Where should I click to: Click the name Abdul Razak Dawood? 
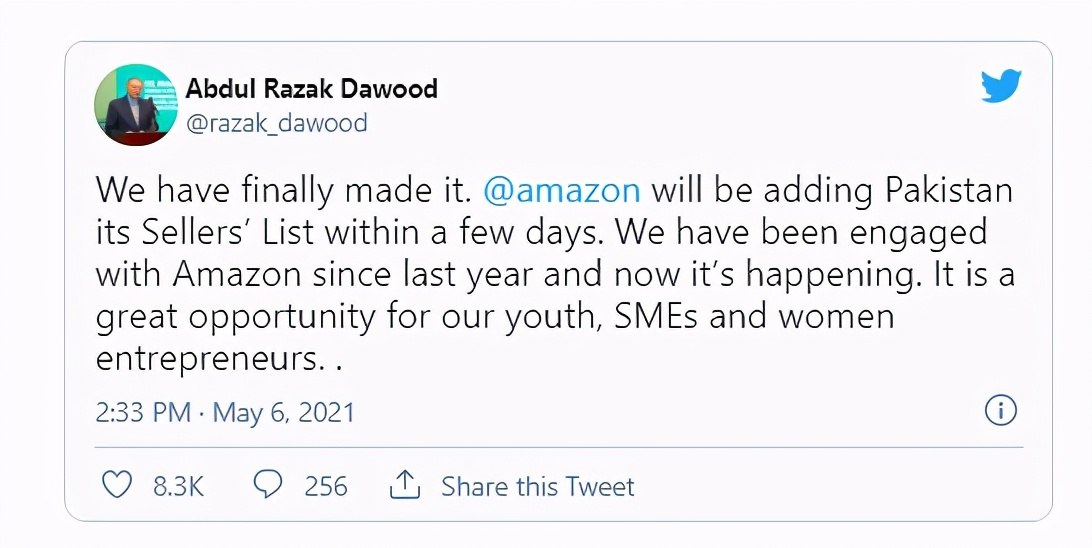tap(311, 88)
